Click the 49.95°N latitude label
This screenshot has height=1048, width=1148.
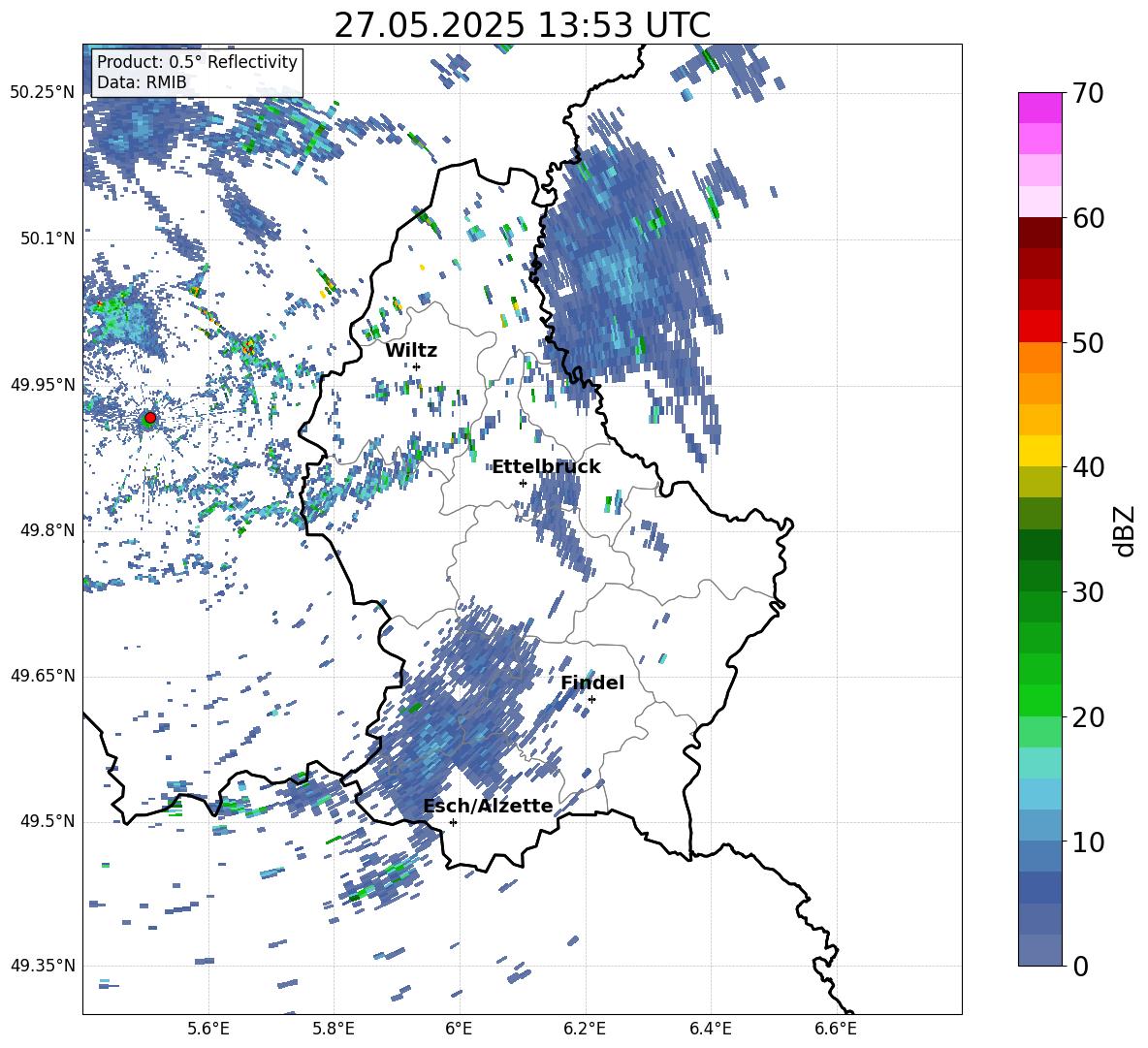coord(43,385)
